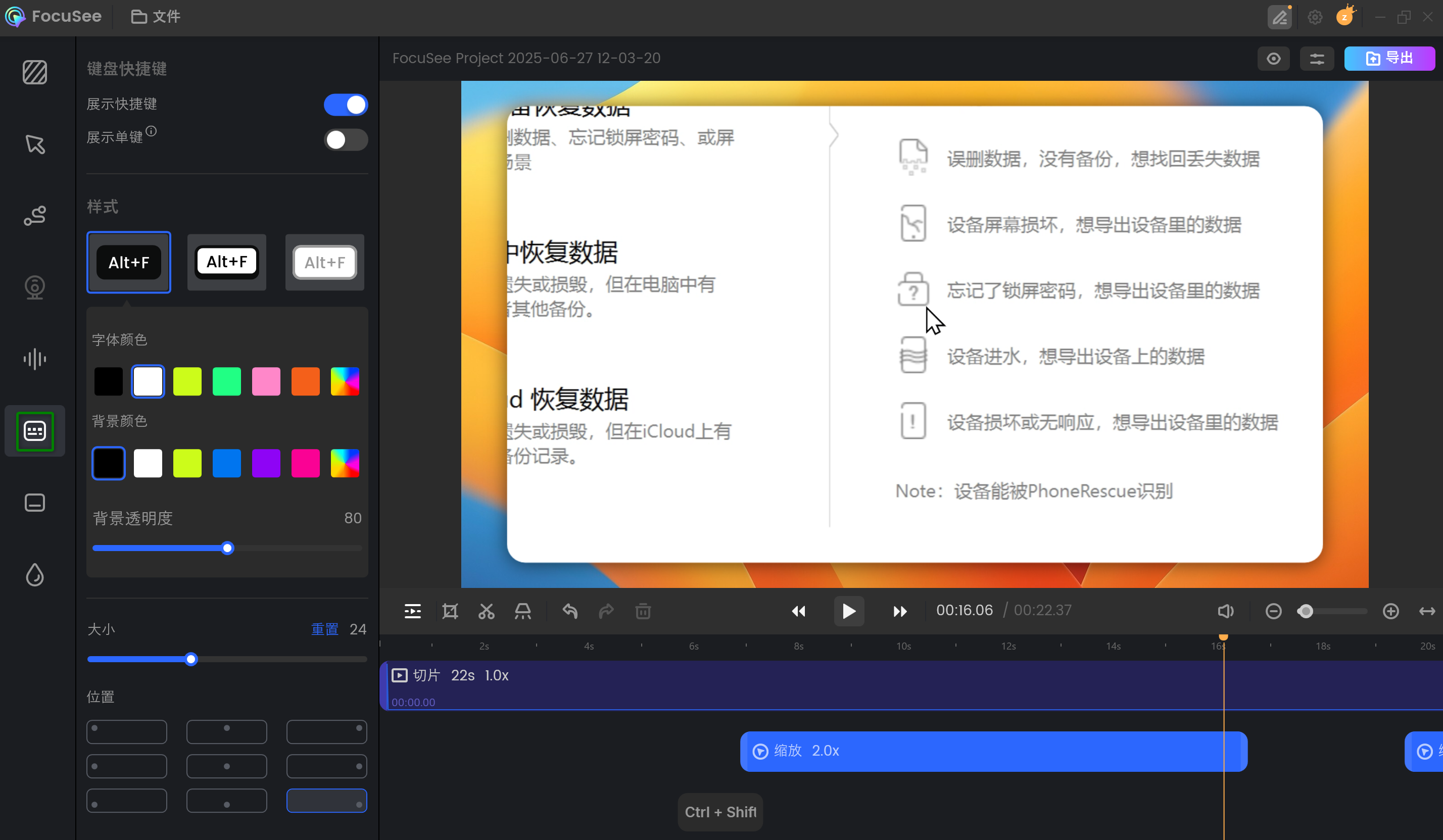Open the 文件 menu
Screen dimensions: 1443x840
click(156, 17)
